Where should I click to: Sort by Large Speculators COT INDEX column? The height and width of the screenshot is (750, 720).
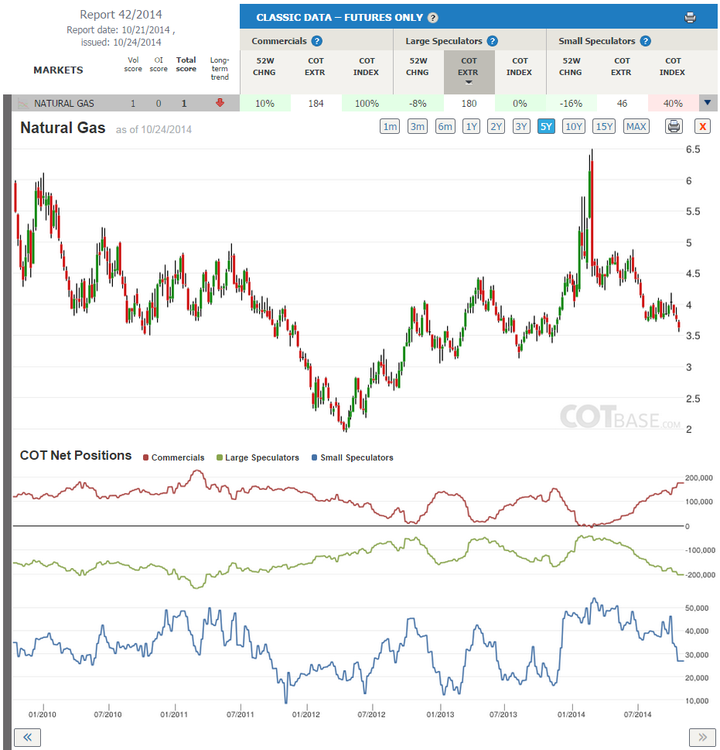pyautogui.click(x=520, y=66)
